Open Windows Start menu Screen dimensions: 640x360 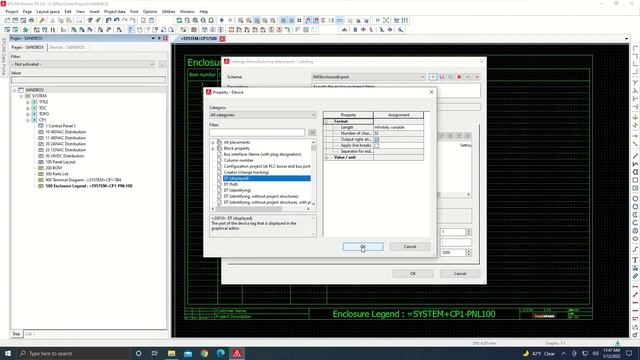(x=8, y=353)
